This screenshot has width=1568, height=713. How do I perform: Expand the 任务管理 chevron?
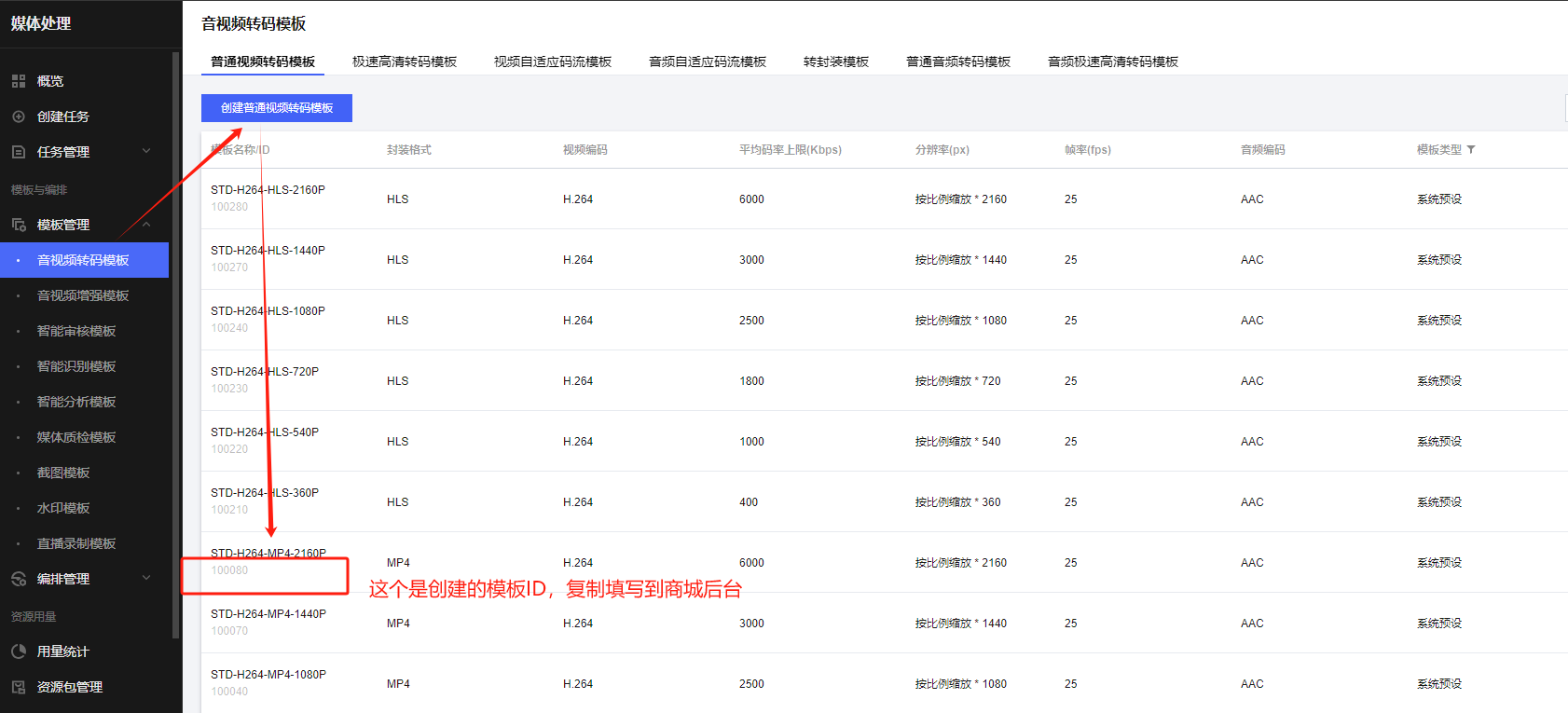click(146, 151)
